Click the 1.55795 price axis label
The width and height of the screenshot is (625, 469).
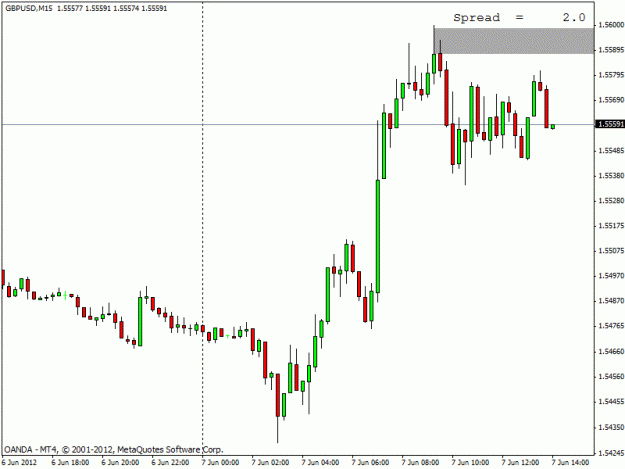(611, 75)
